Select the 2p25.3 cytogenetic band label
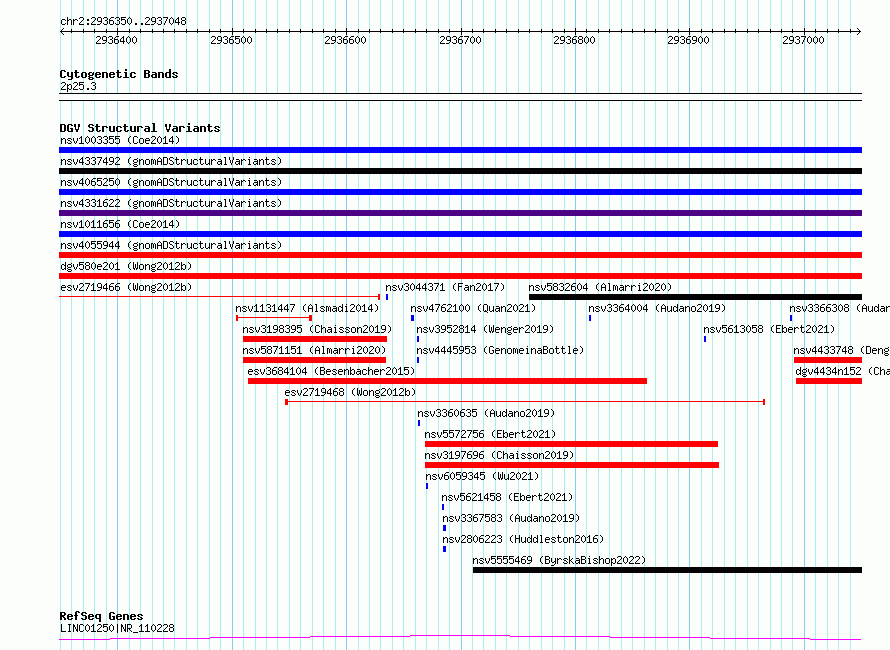 (x=78, y=86)
